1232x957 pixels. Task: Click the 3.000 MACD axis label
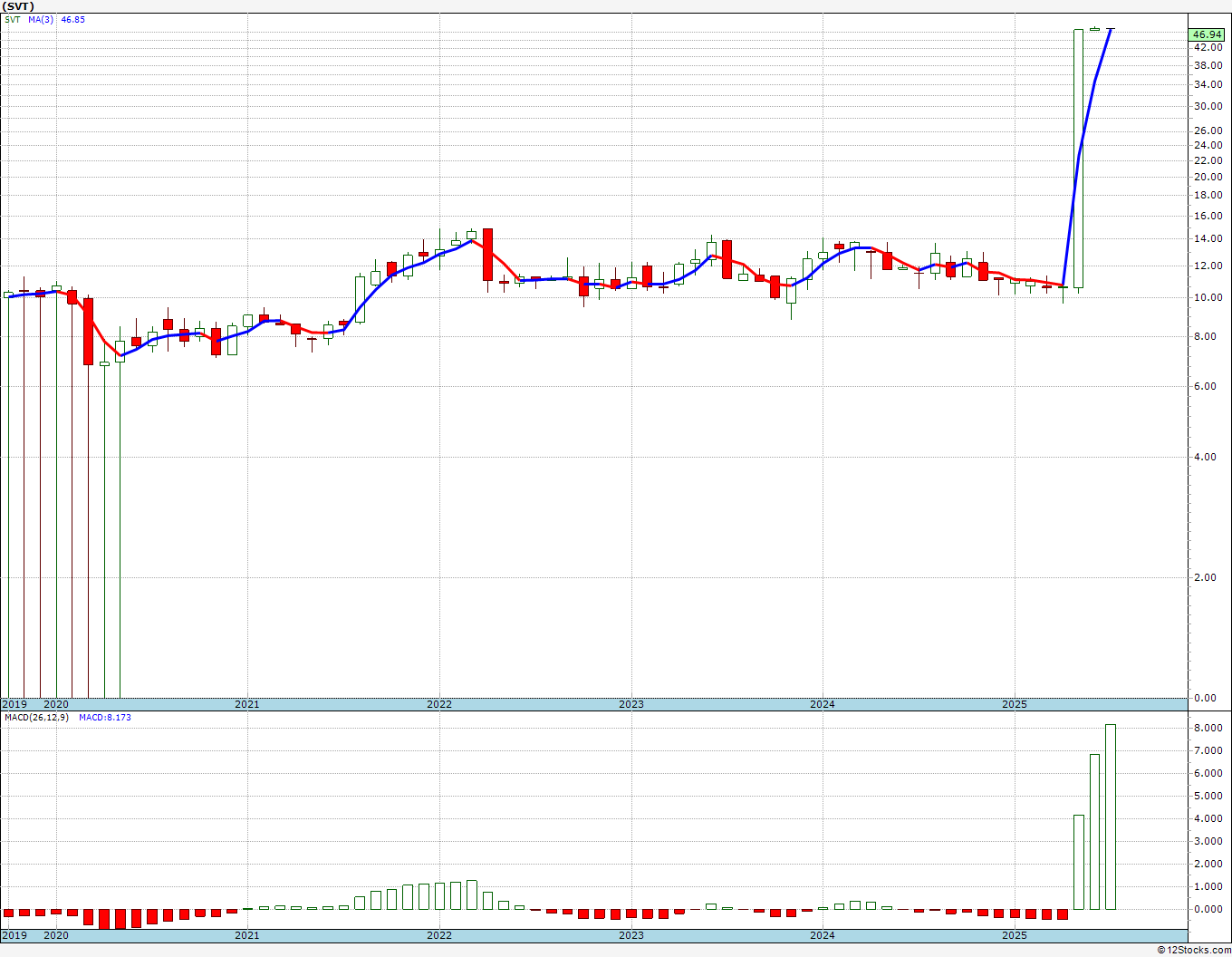click(x=1208, y=842)
